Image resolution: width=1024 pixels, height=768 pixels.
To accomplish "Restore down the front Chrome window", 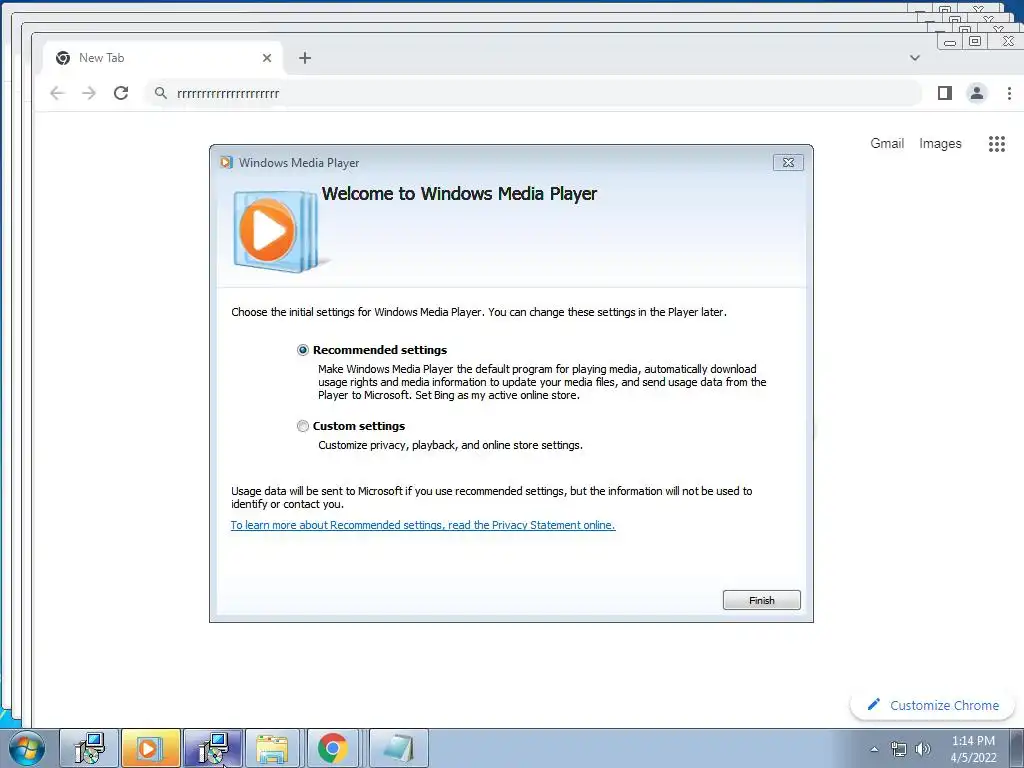I will 975,42.
